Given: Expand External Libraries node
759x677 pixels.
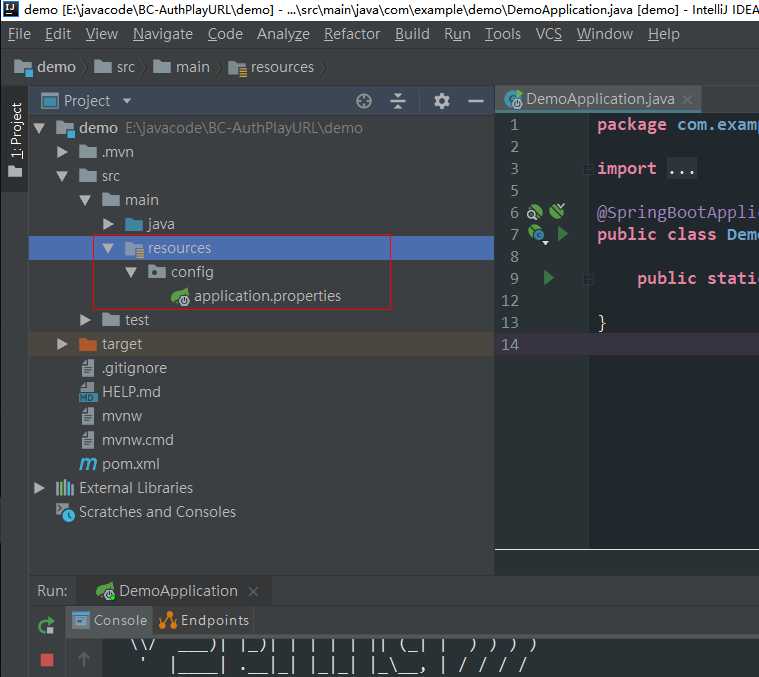Looking at the screenshot, I should click(40, 488).
